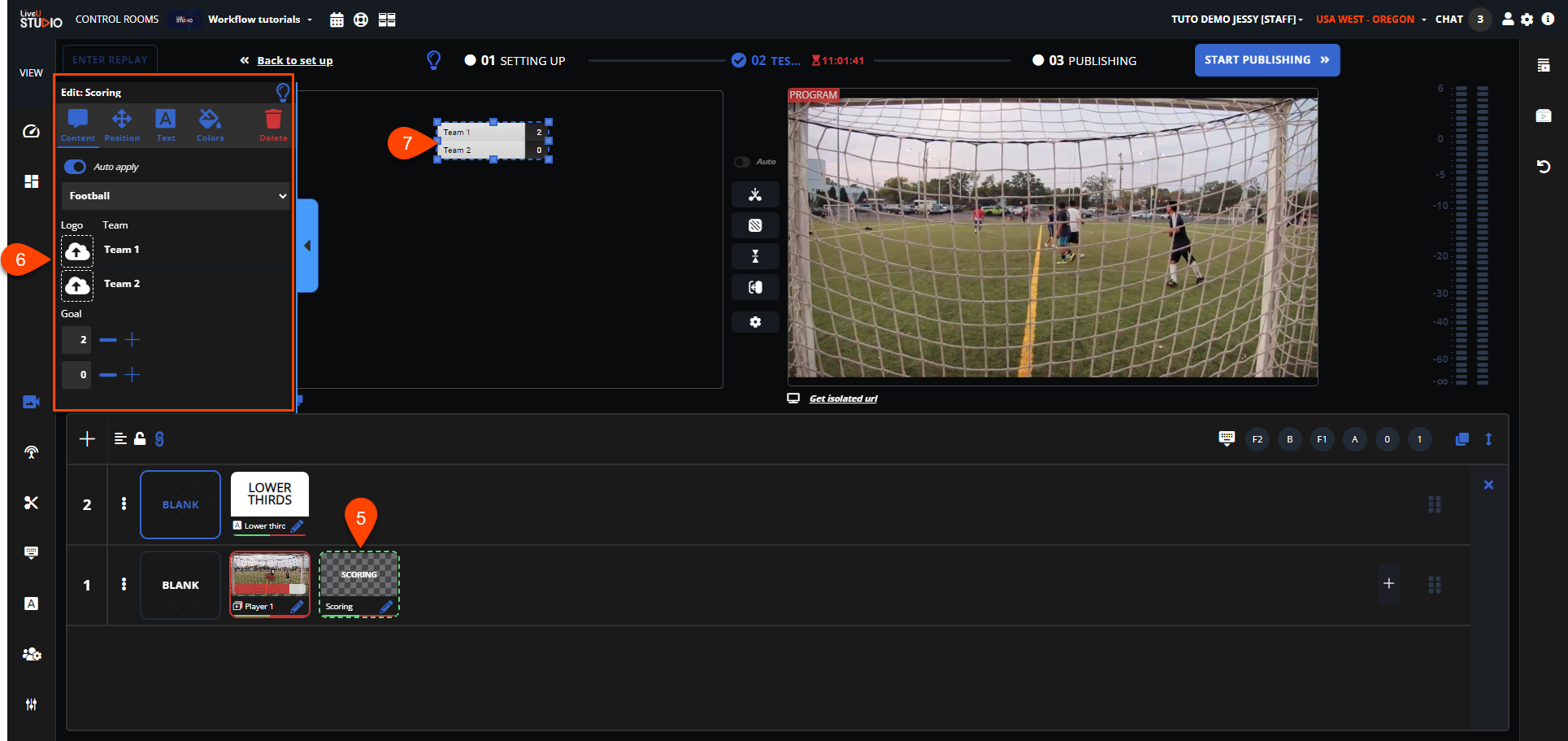Image resolution: width=1568 pixels, height=741 pixels.
Task: Select the SCORING overlay thumbnail
Action: [359, 575]
